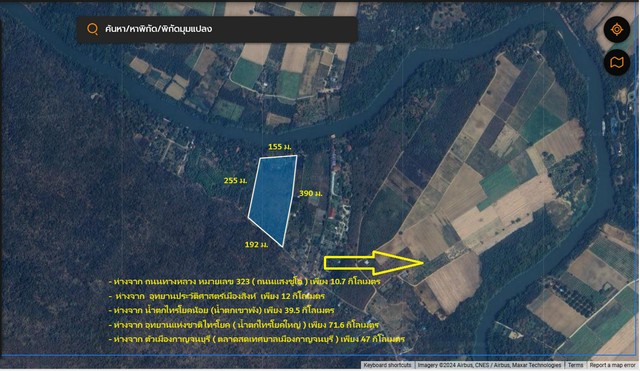This screenshot has height=371, width=640.
Task: Open the Keyboard shortcuts link
Action: tap(387, 365)
